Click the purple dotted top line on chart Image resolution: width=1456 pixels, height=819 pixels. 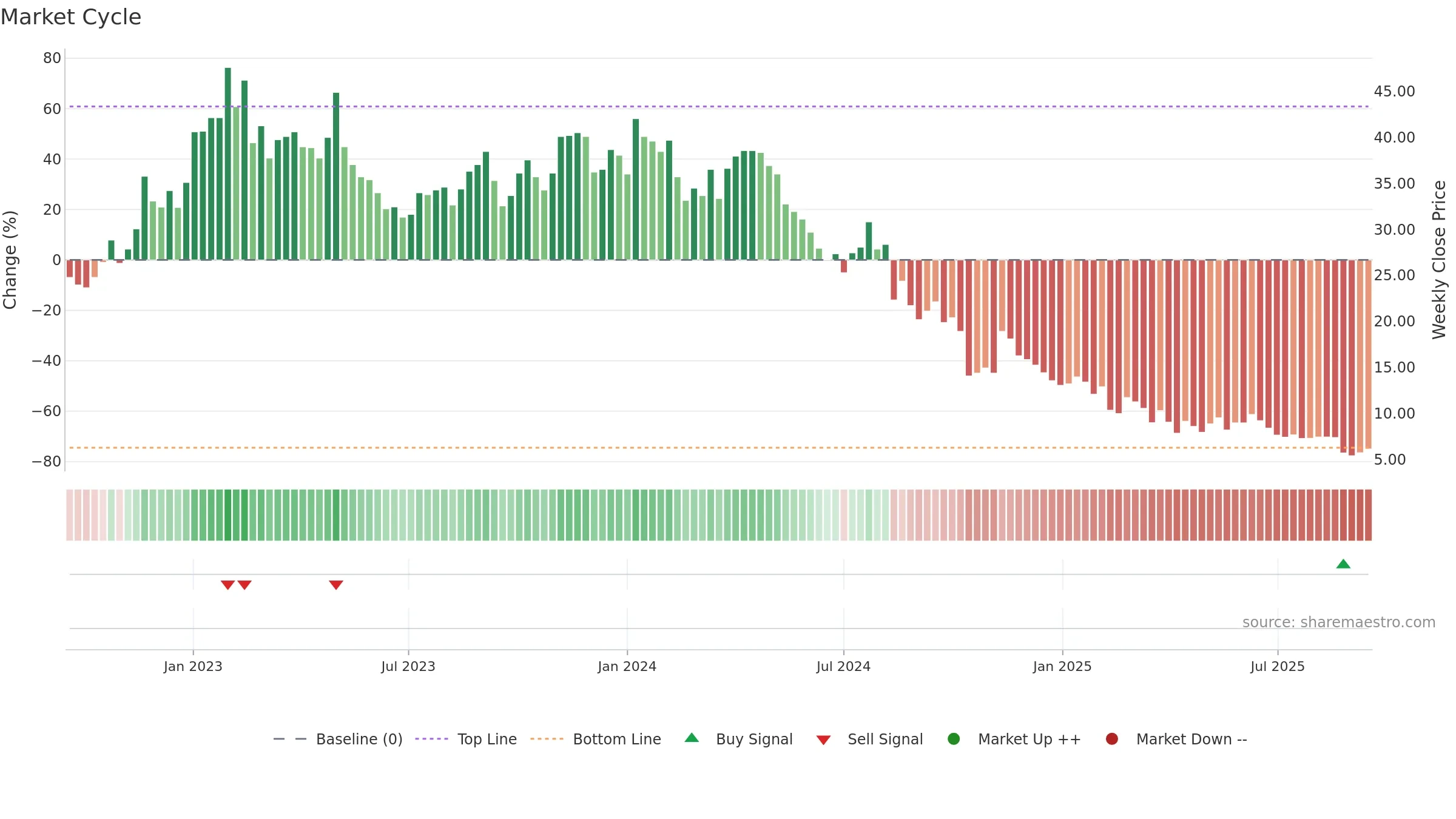[719, 107]
